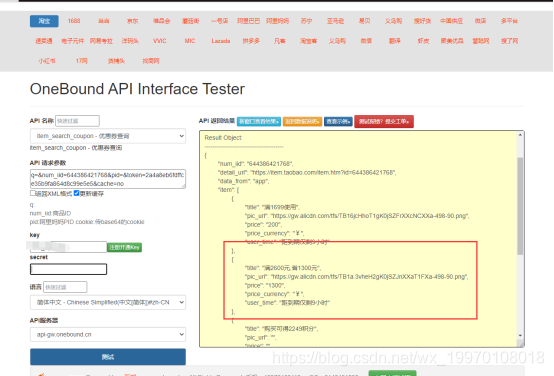Submit a ticket via the red 提交工单 button

[x=384, y=122]
